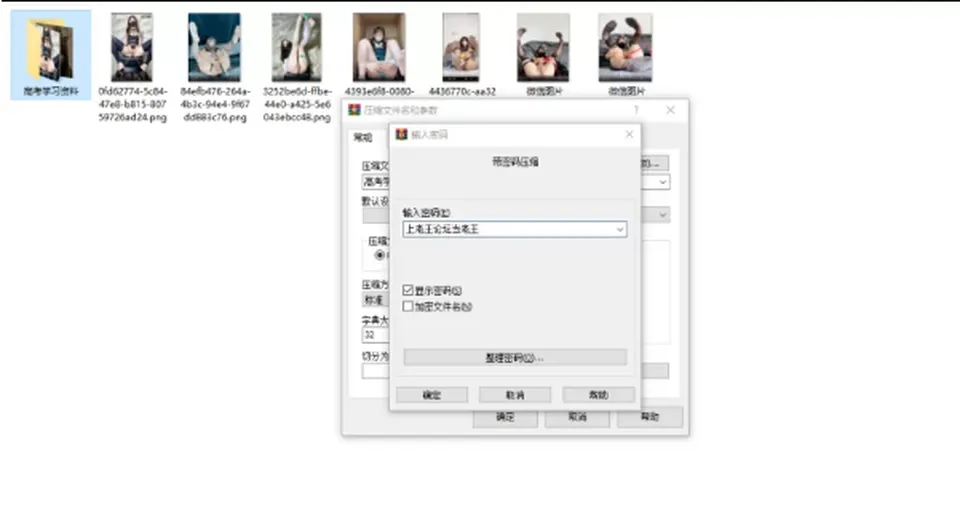960x529 pixels.
Task: Enable the 加密文件名 checkbox
Action: coord(408,306)
